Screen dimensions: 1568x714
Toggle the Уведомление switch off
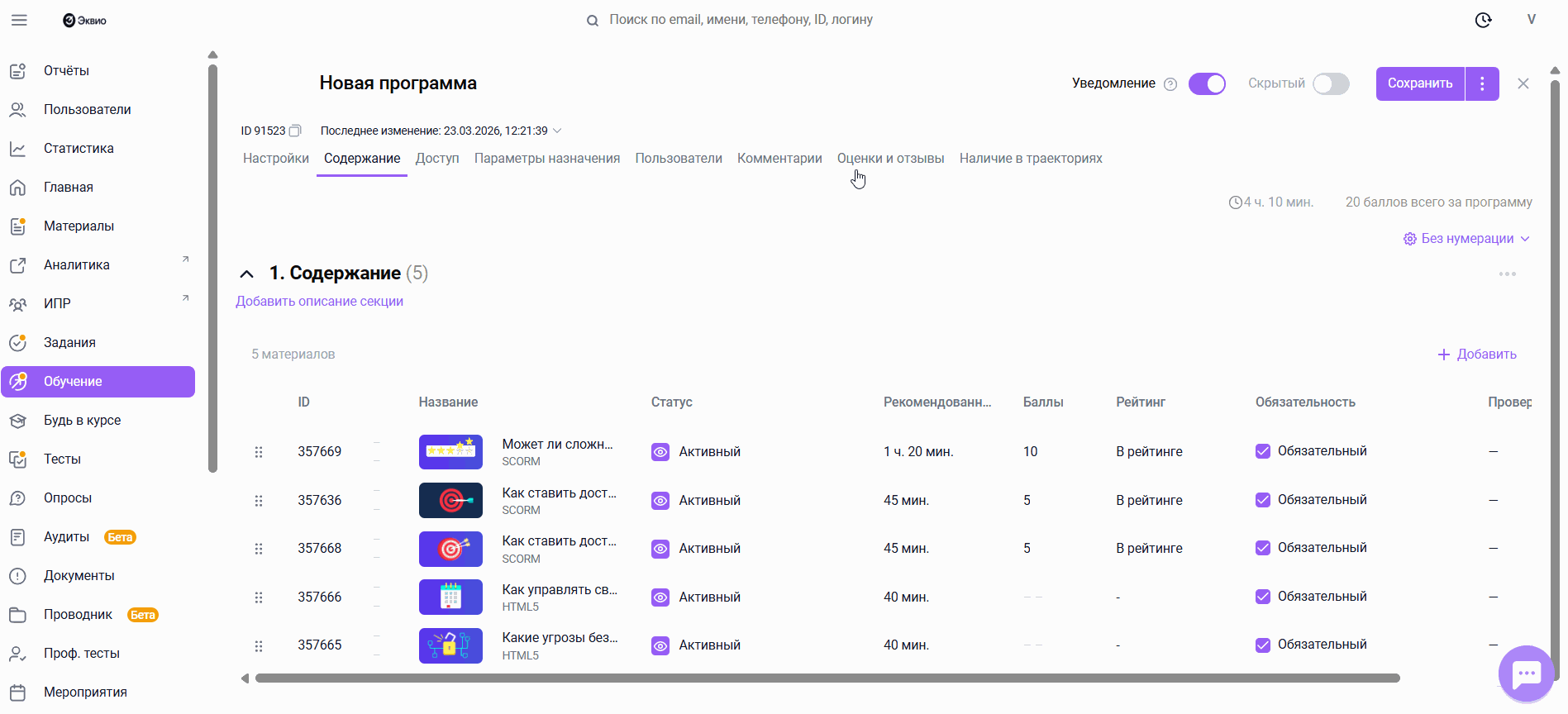click(1207, 83)
